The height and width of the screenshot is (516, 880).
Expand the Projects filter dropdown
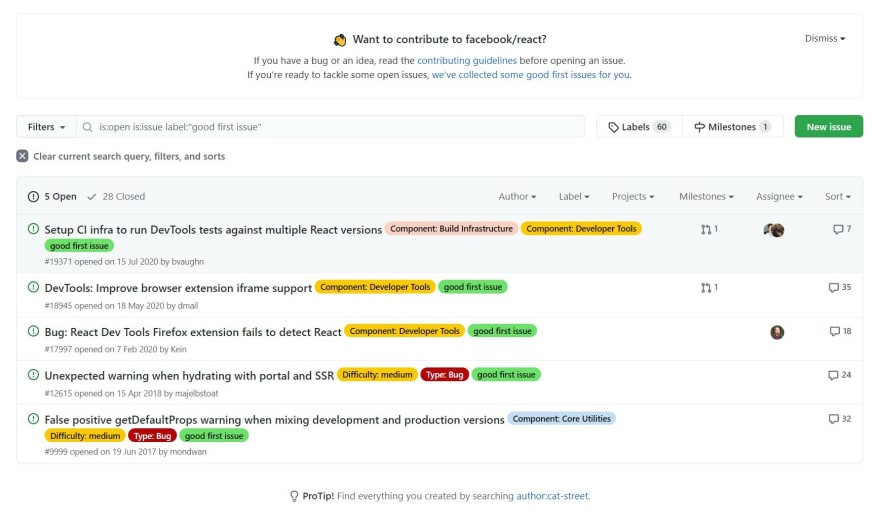pyautogui.click(x=633, y=197)
